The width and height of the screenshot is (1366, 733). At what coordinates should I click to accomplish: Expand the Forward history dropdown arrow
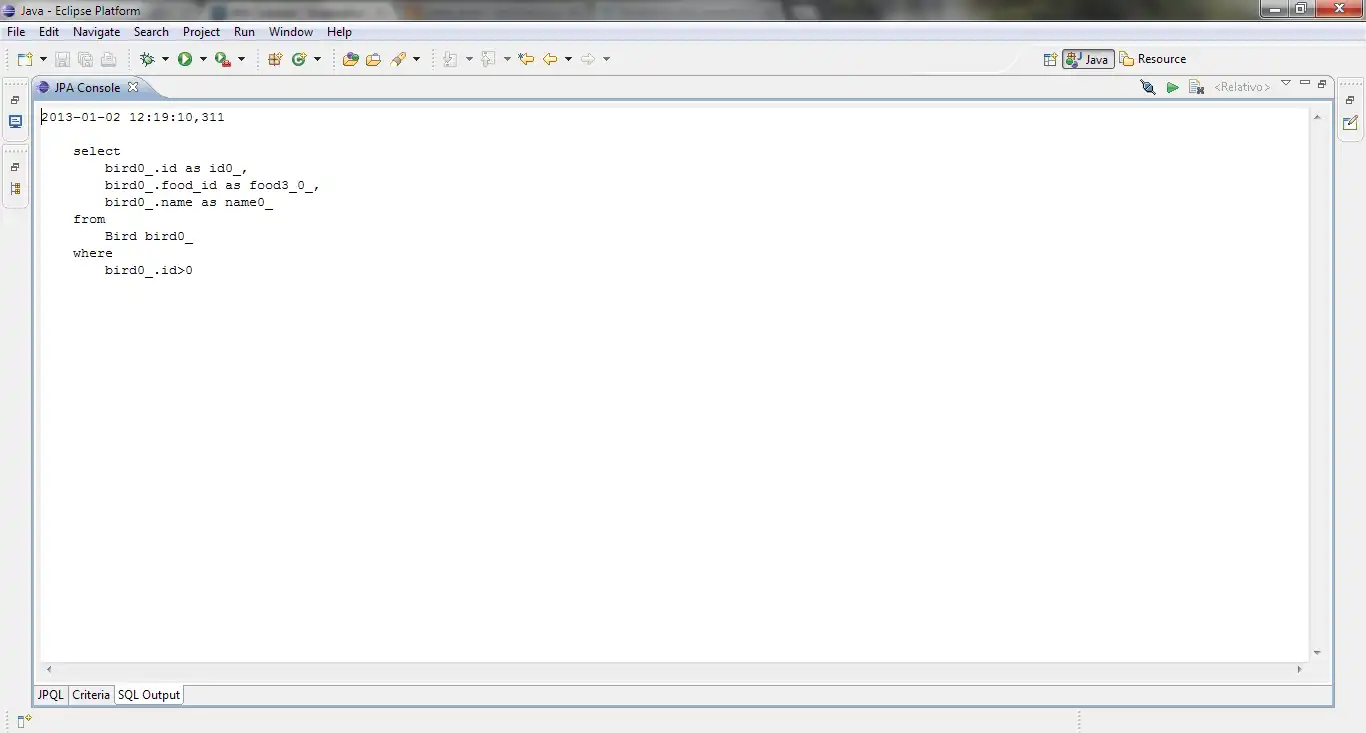[x=606, y=59]
